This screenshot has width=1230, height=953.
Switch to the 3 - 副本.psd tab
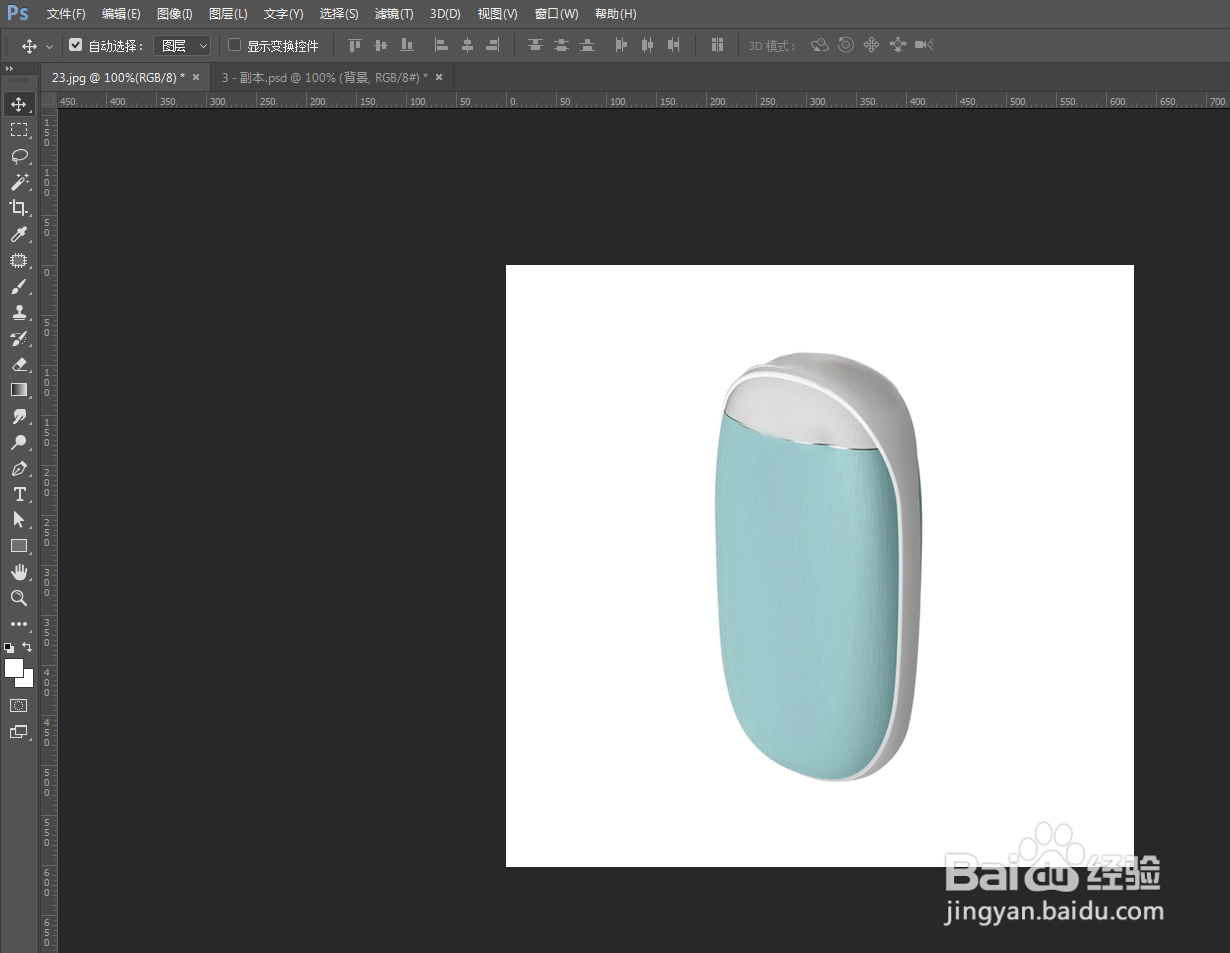(x=324, y=77)
